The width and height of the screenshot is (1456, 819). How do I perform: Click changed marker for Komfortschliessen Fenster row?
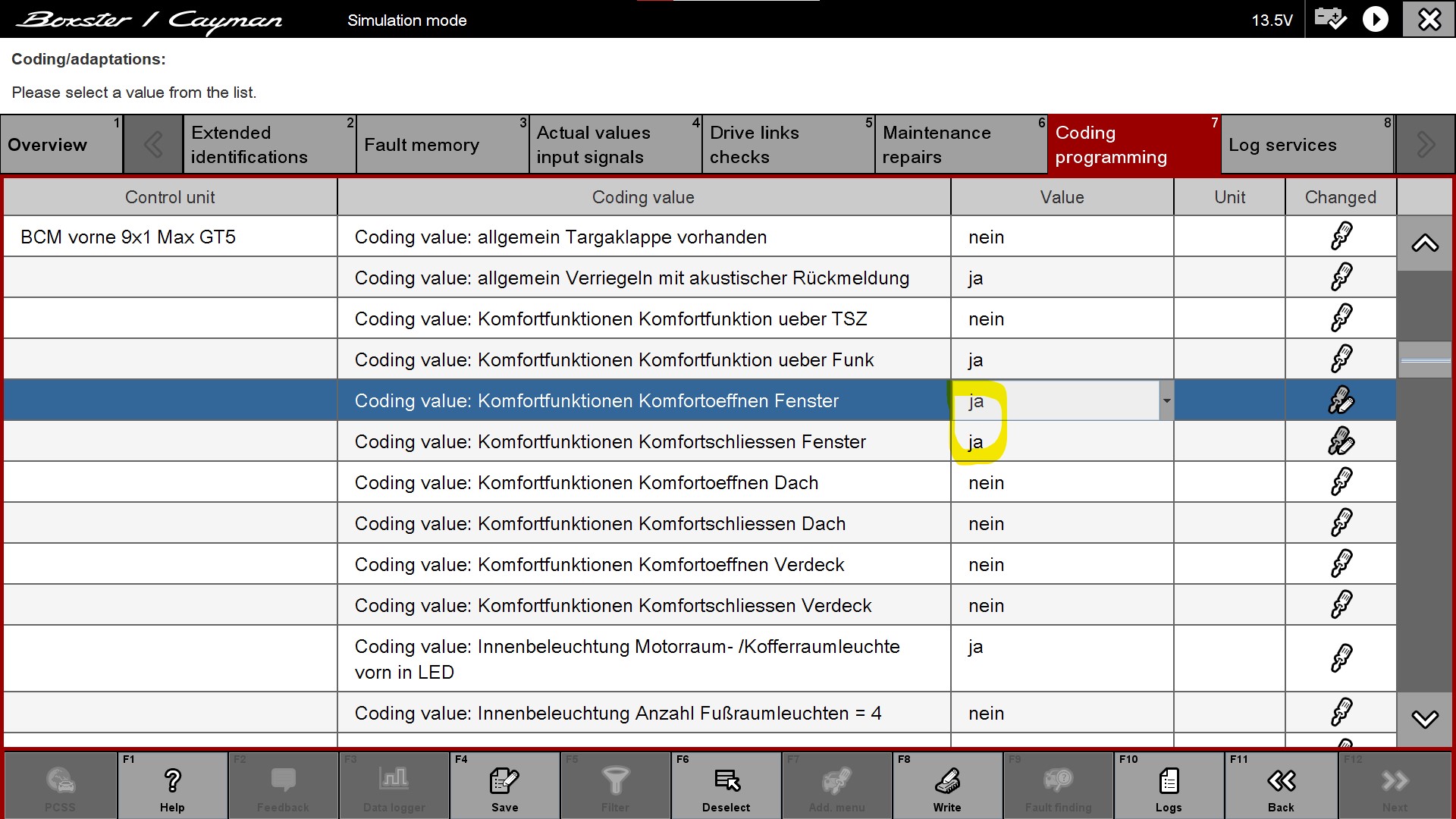1341,441
